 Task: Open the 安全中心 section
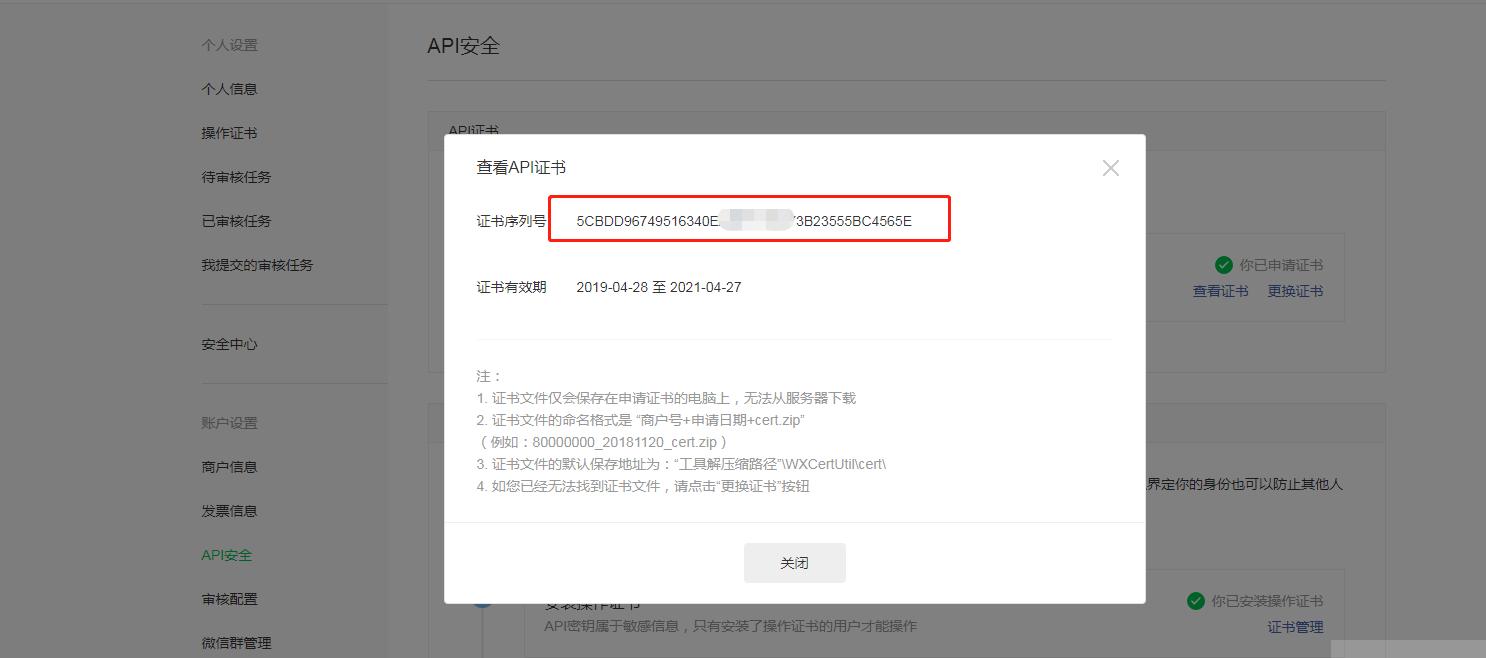[228, 343]
